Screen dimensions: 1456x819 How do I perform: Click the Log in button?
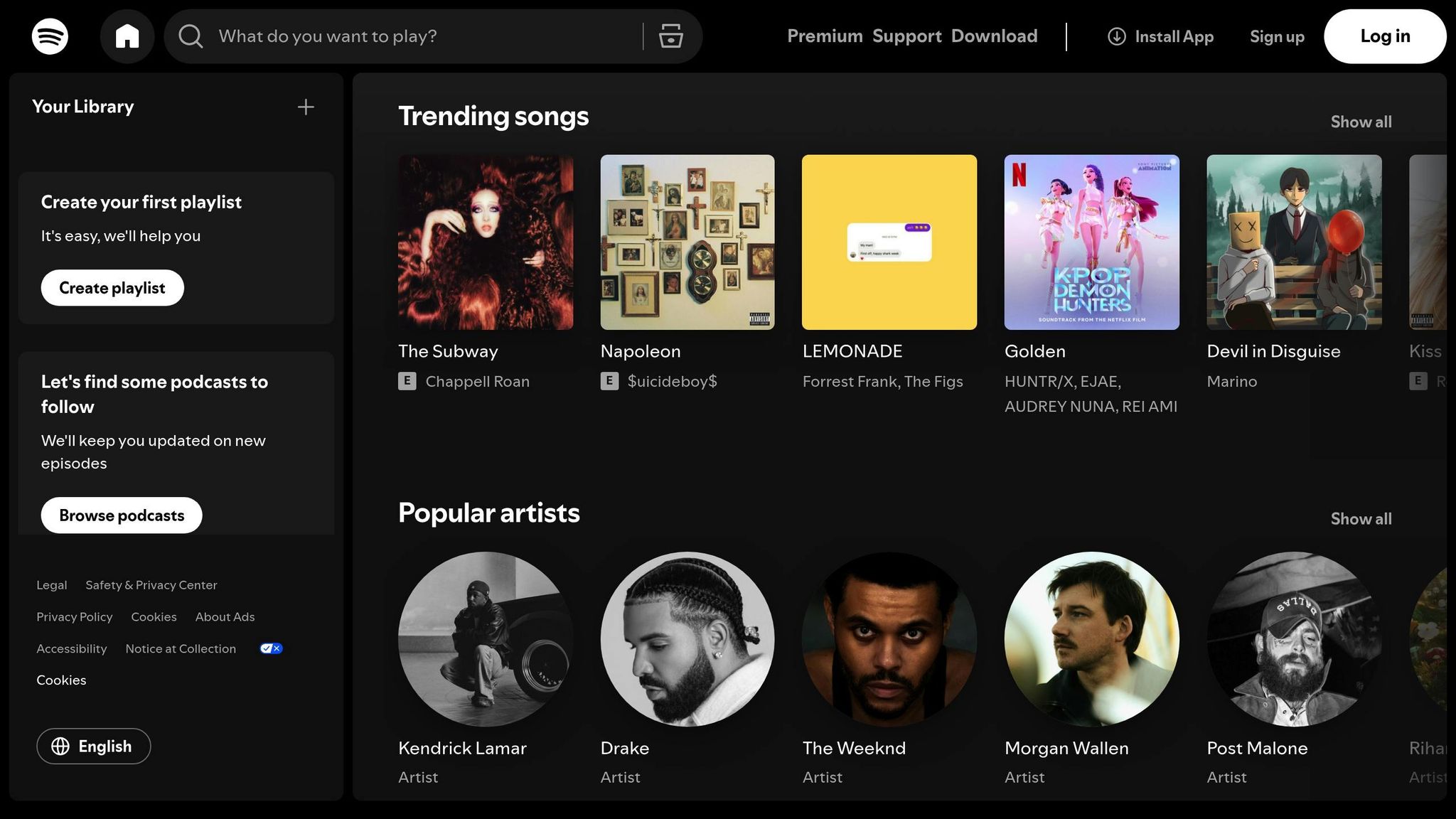pos(1384,36)
